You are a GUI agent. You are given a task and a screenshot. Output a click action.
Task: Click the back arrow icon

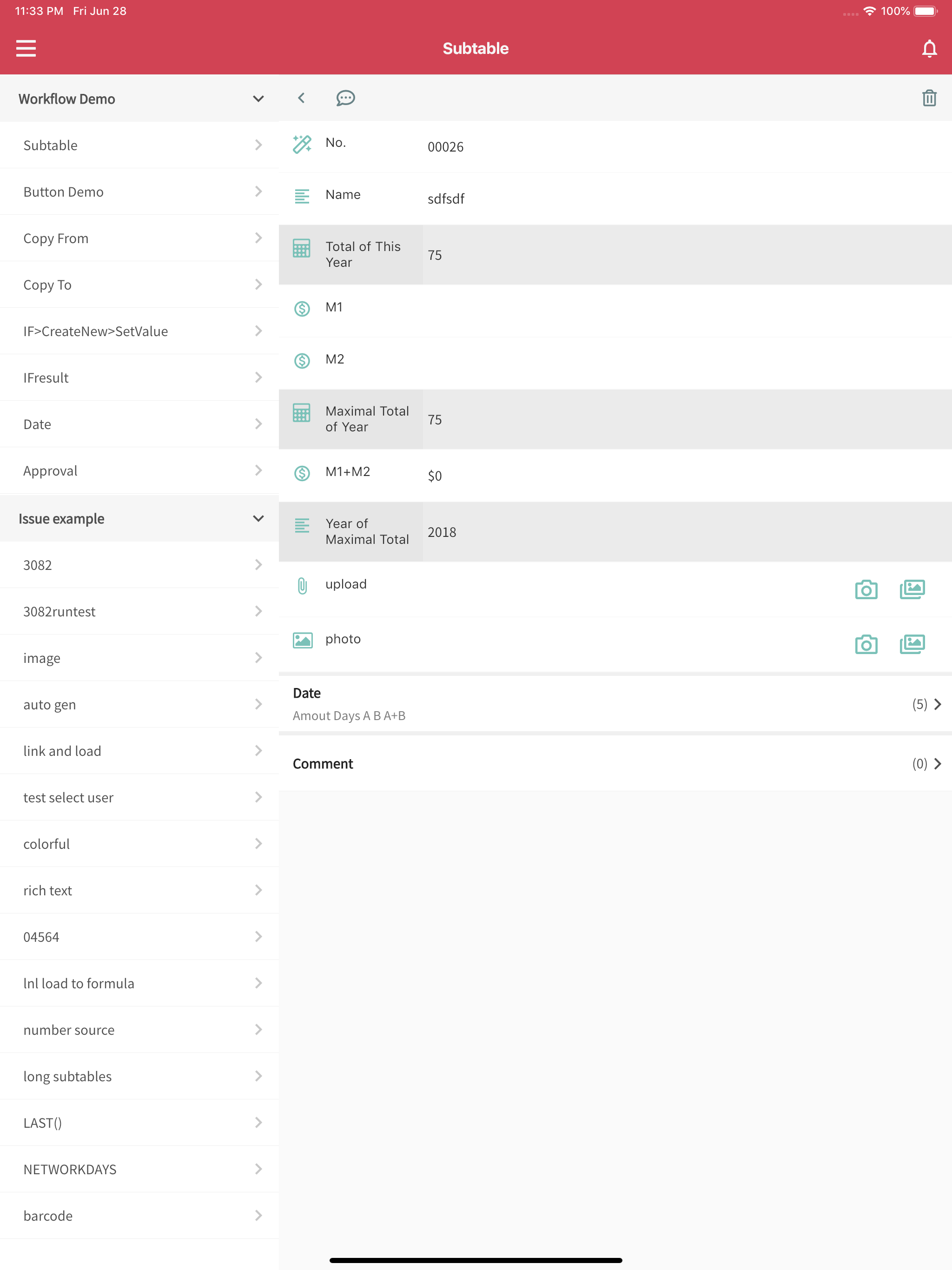click(x=301, y=98)
